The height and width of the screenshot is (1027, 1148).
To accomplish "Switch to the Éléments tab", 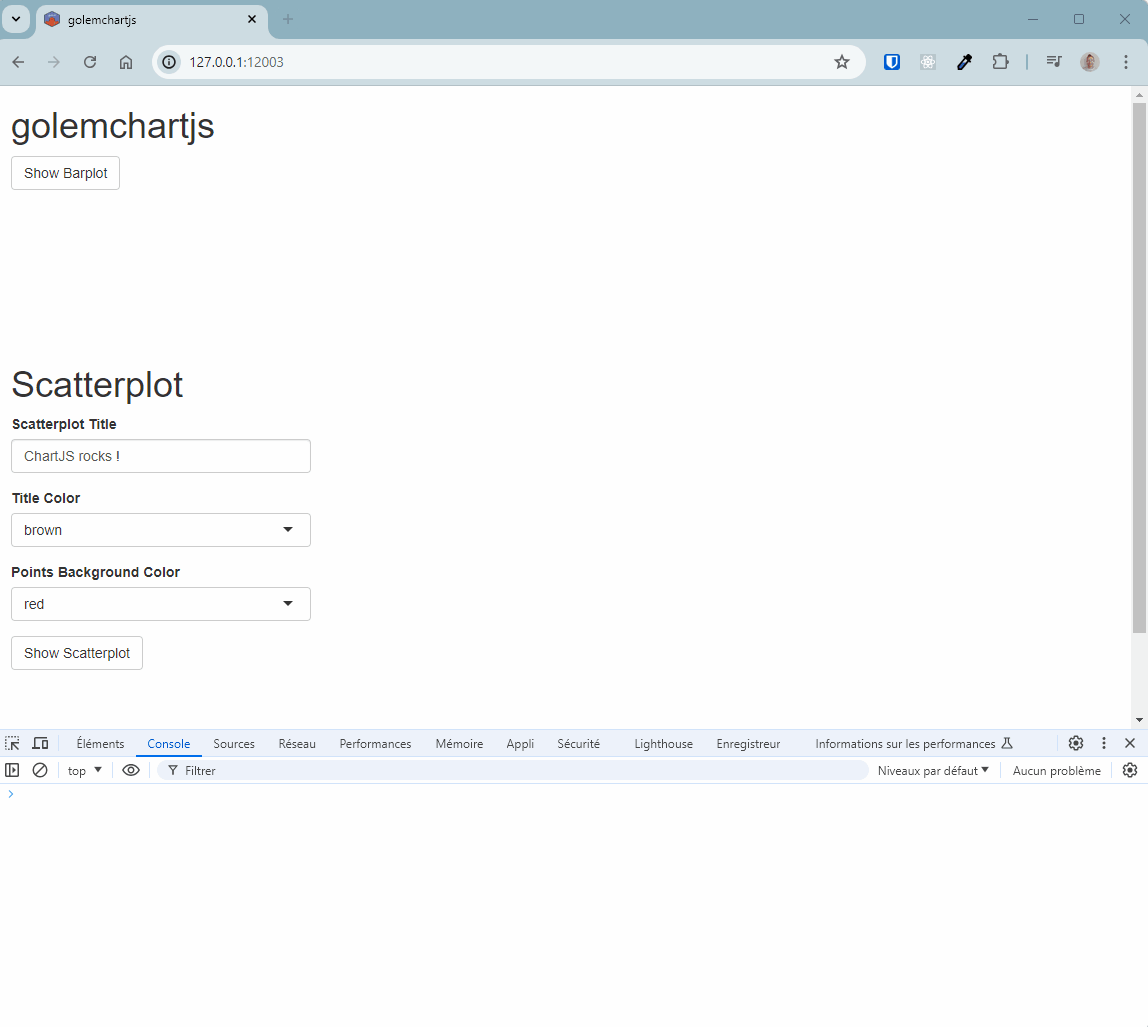I will (x=100, y=744).
